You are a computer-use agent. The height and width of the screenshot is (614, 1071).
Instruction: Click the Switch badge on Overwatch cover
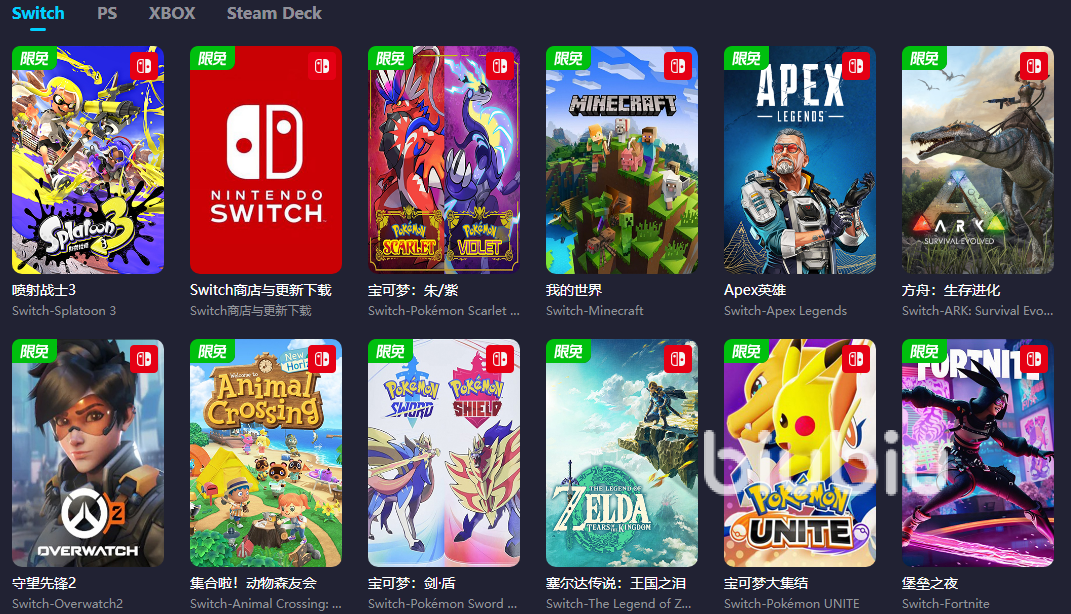click(x=144, y=359)
